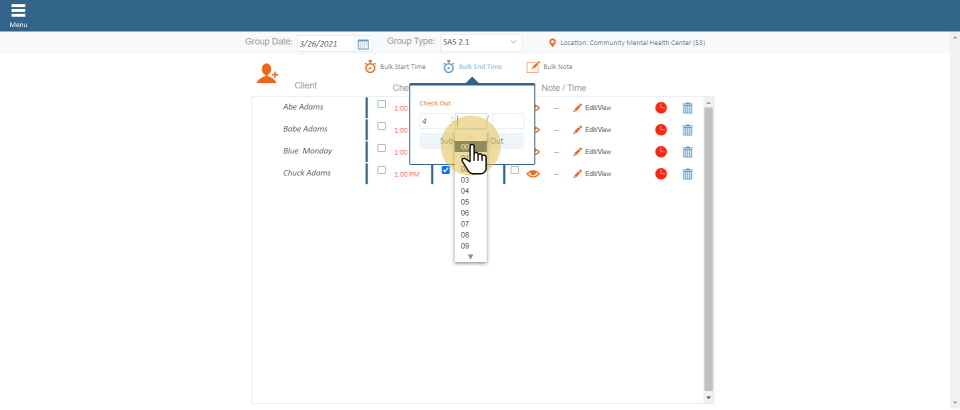Click the Bulk Note icon
The width and height of the screenshot is (960, 410).
click(533, 67)
